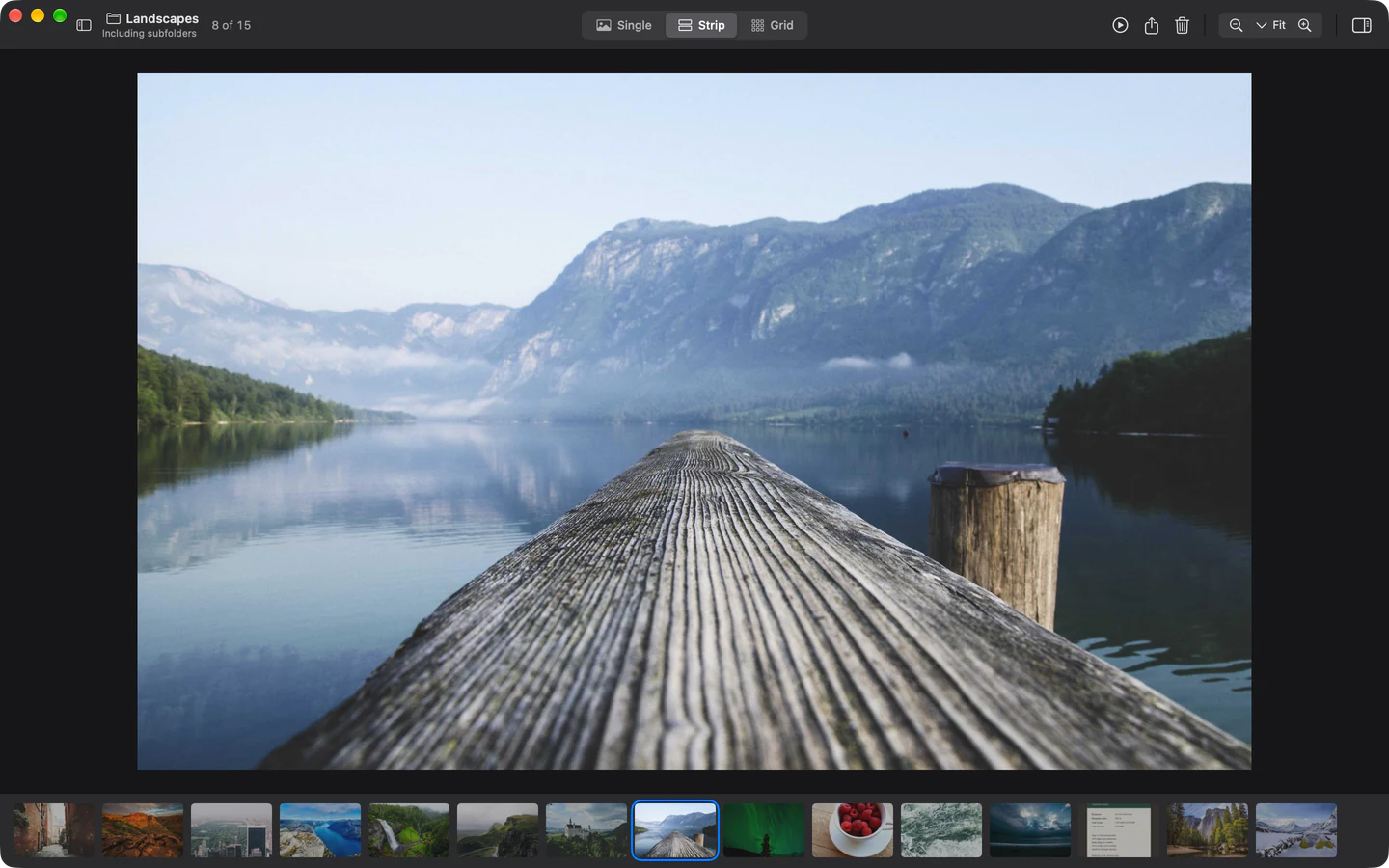1389x868 pixels.
Task: Select the Strip view mode
Action: 701,25
